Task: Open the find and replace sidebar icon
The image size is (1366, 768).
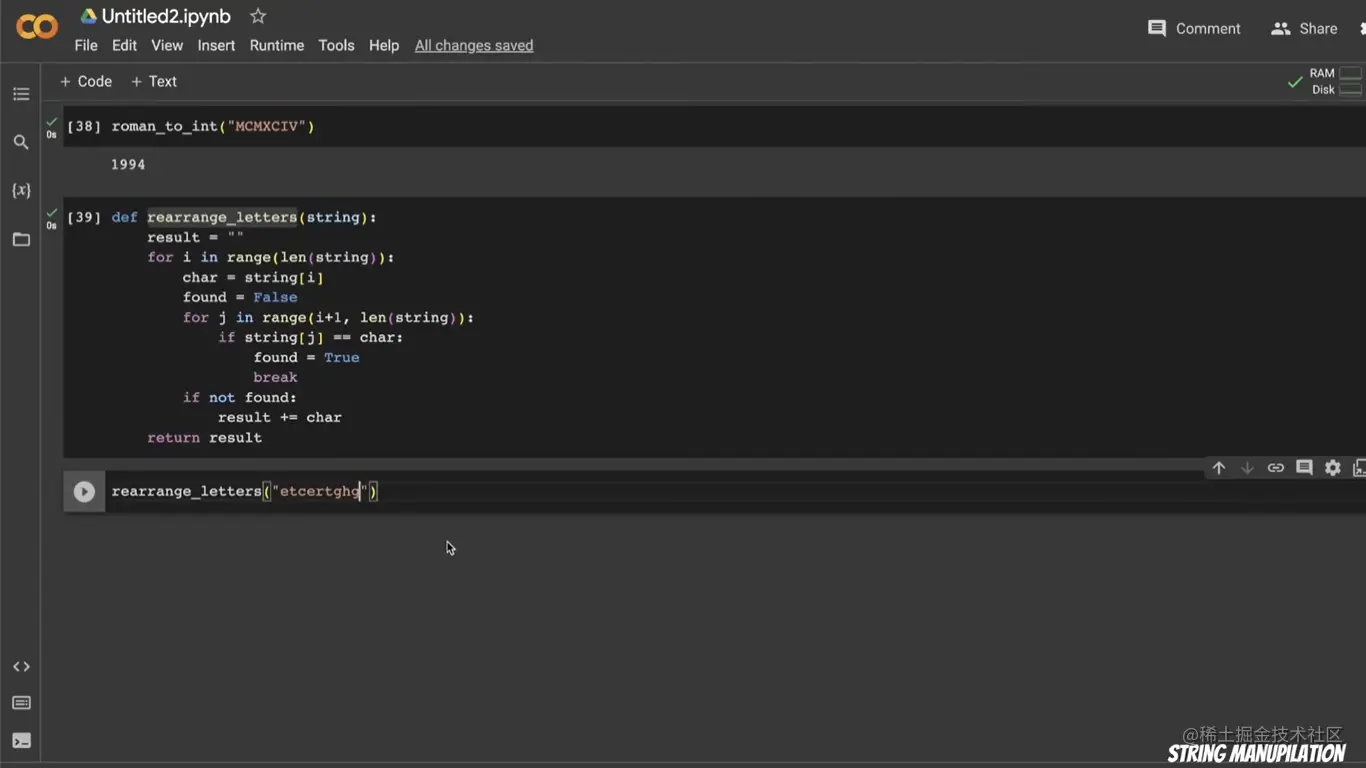Action: click(x=21, y=142)
